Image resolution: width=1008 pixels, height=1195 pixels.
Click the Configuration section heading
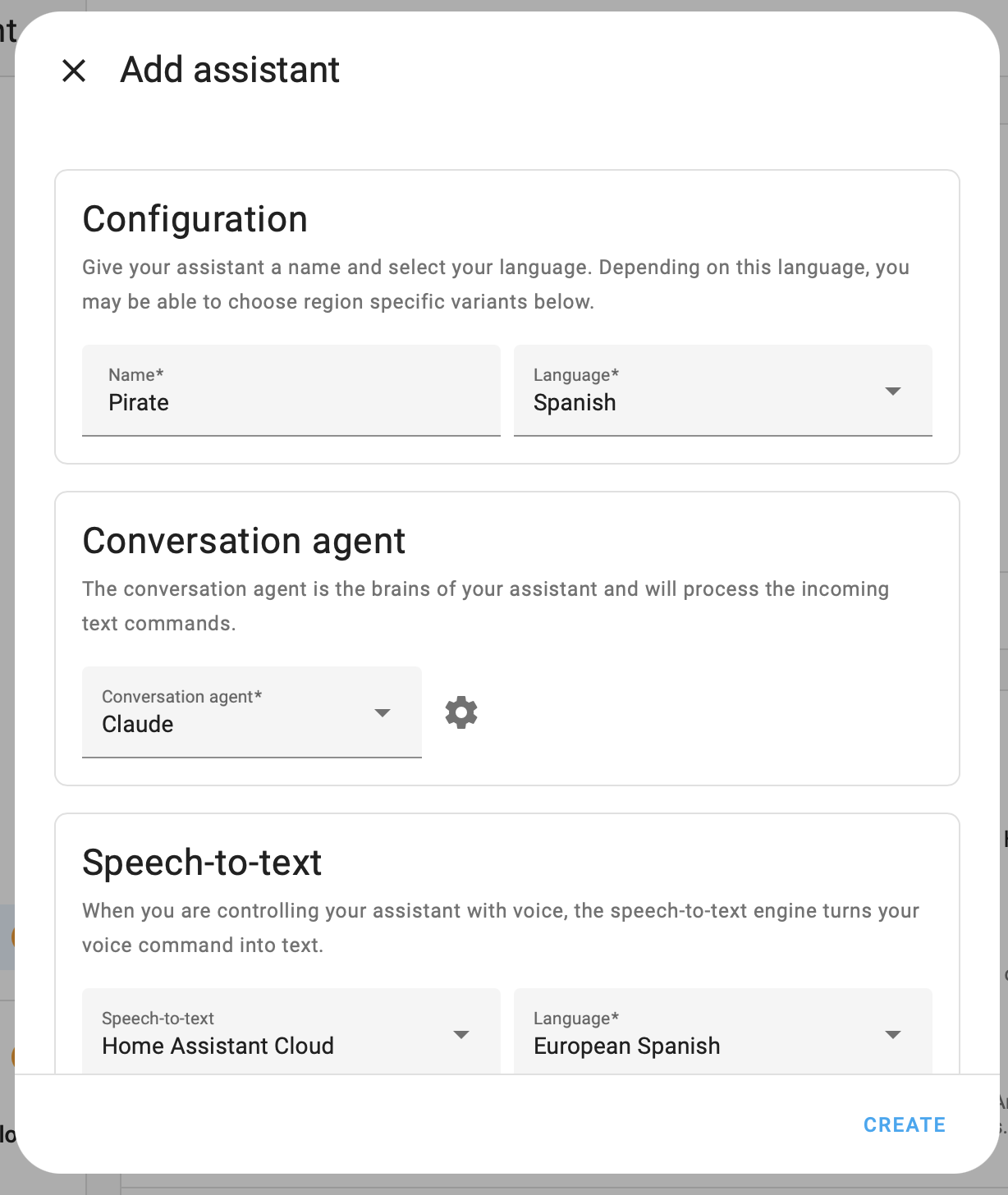195,219
